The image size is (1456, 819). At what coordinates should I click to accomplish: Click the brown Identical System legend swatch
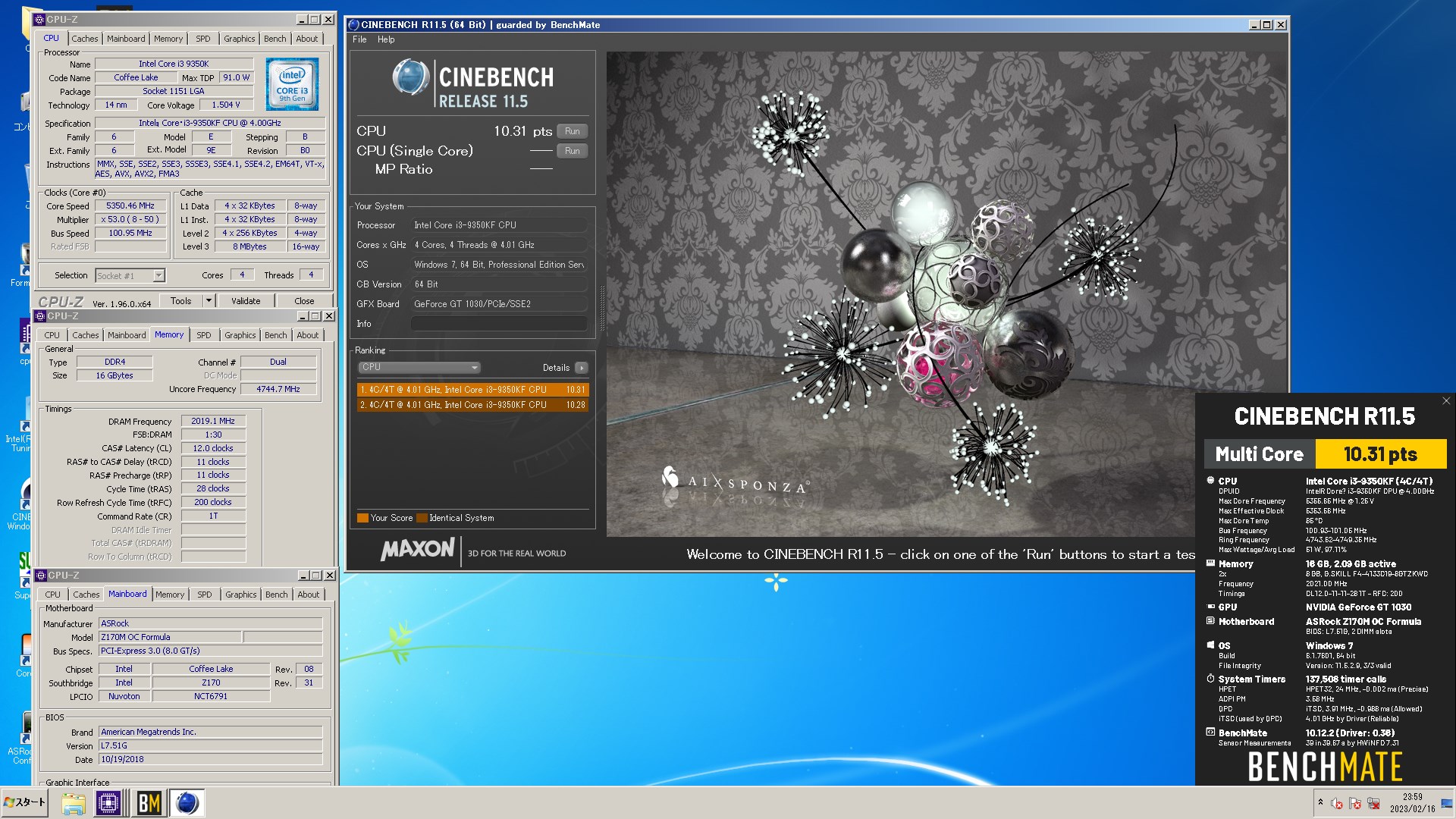422,518
